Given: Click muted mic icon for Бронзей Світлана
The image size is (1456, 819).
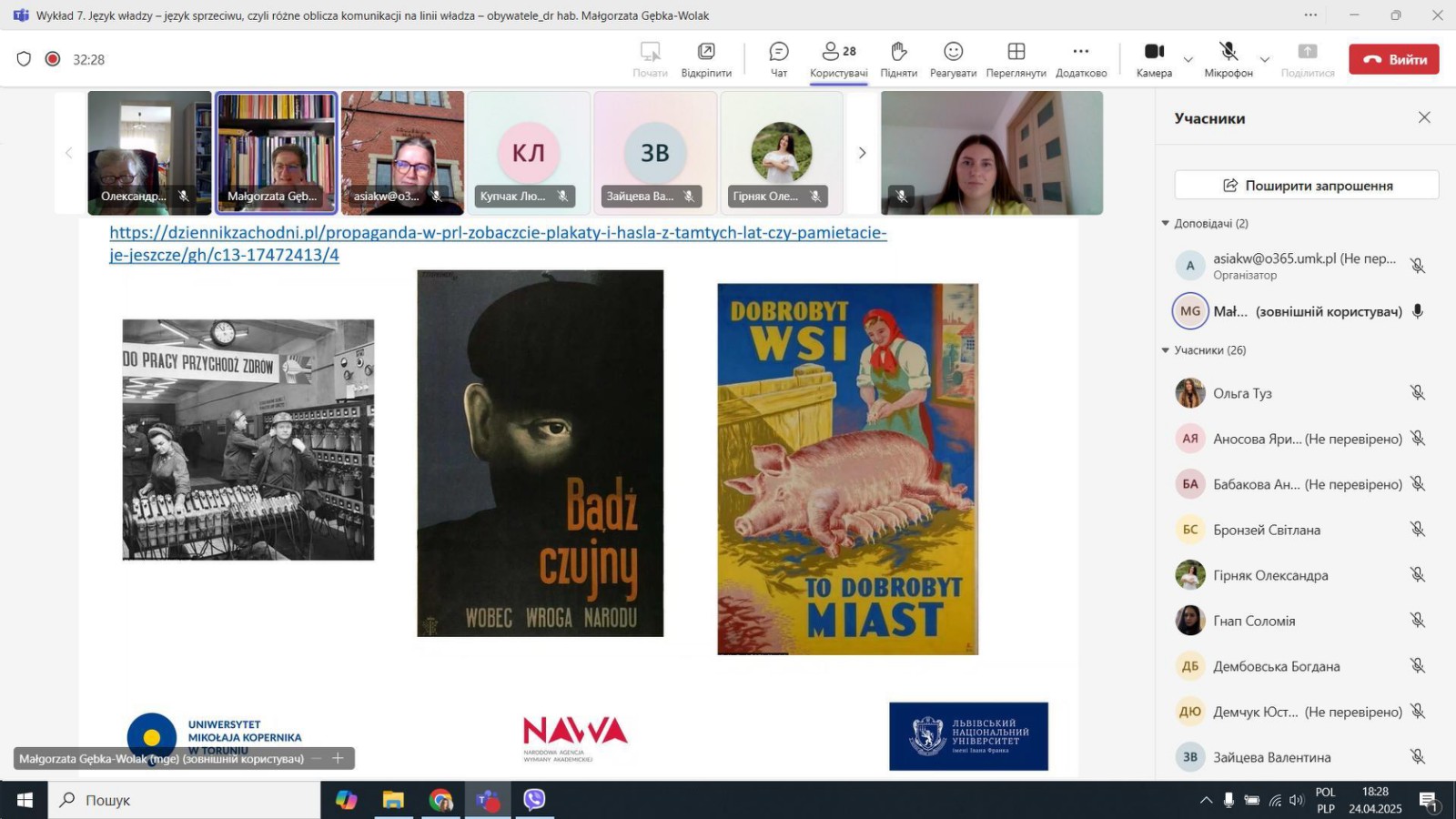Looking at the screenshot, I should 1417,529.
